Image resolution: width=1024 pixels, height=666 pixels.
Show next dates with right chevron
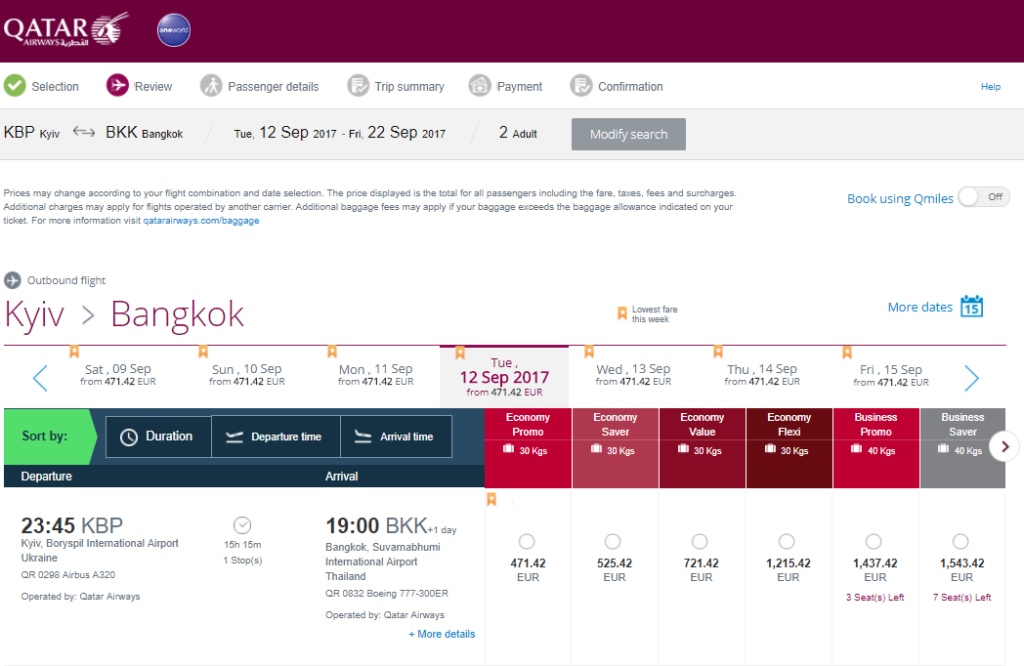972,378
